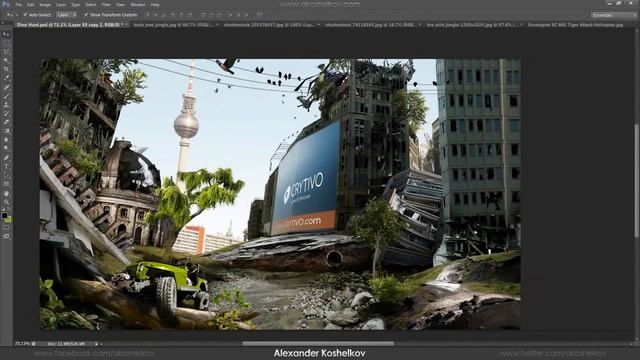The image size is (640, 360).
Task: Toggle Quick Mask mode icon
Action: 6,227
